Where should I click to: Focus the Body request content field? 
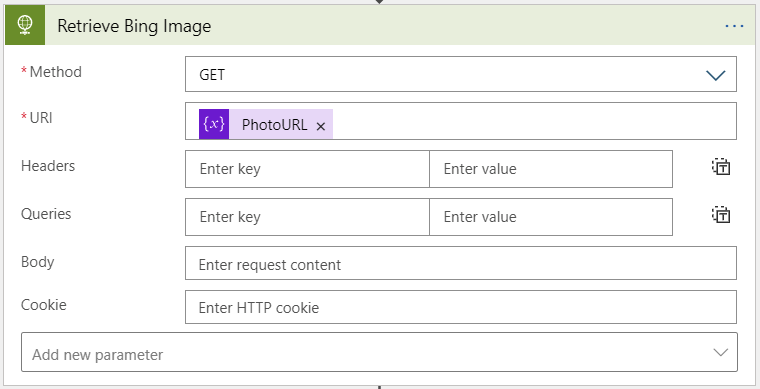click(460, 263)
